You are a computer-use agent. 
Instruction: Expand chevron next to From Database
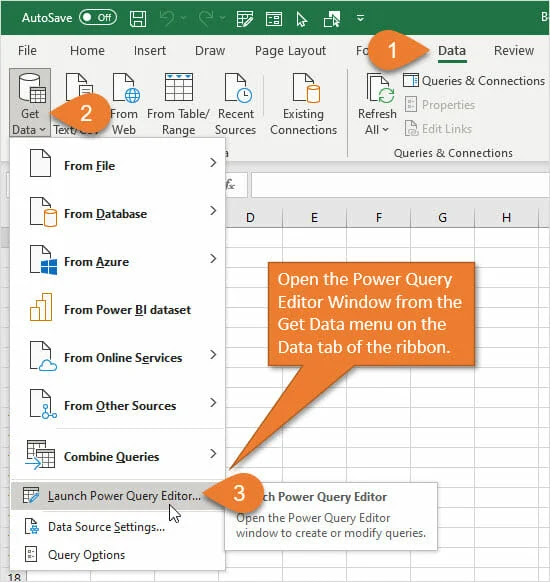(213, 210)
